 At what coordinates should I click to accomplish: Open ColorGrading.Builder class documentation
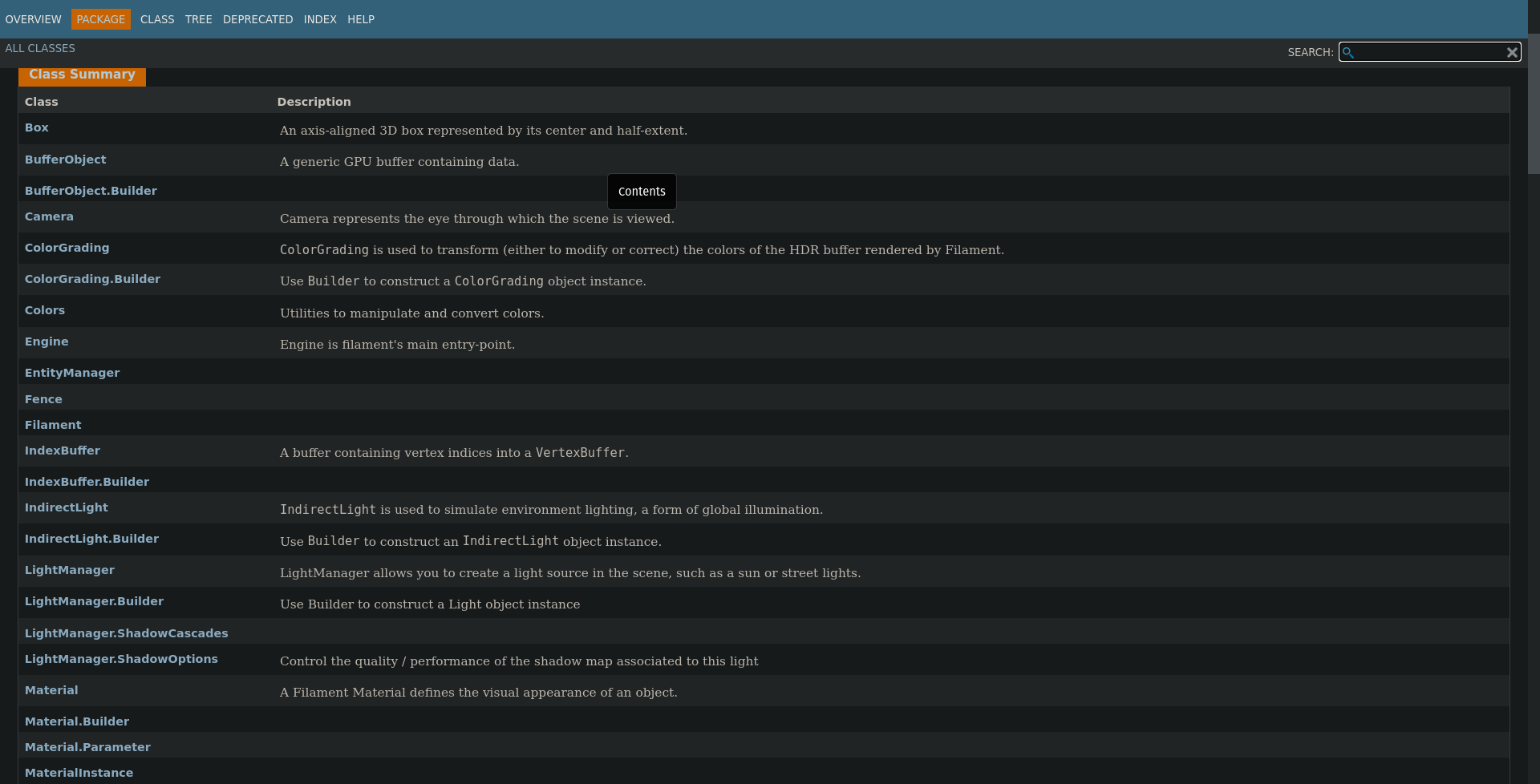92,279
